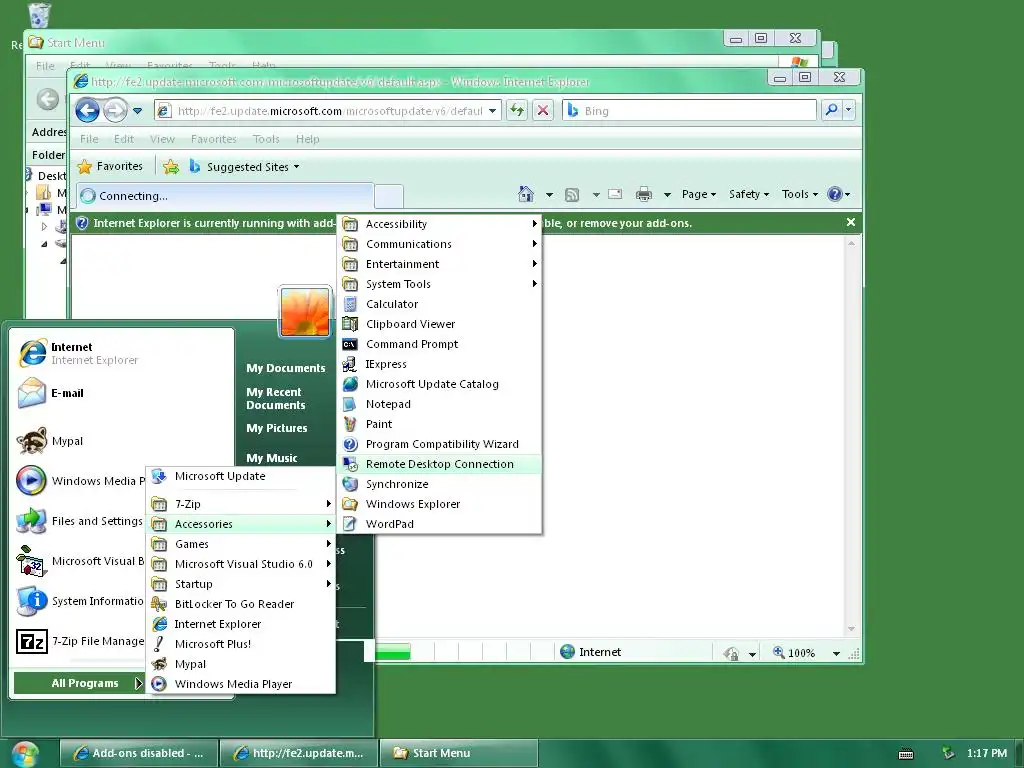The width and height of the screenshot is (1024, 768).
Task: Open Paint
Action: 440,424
